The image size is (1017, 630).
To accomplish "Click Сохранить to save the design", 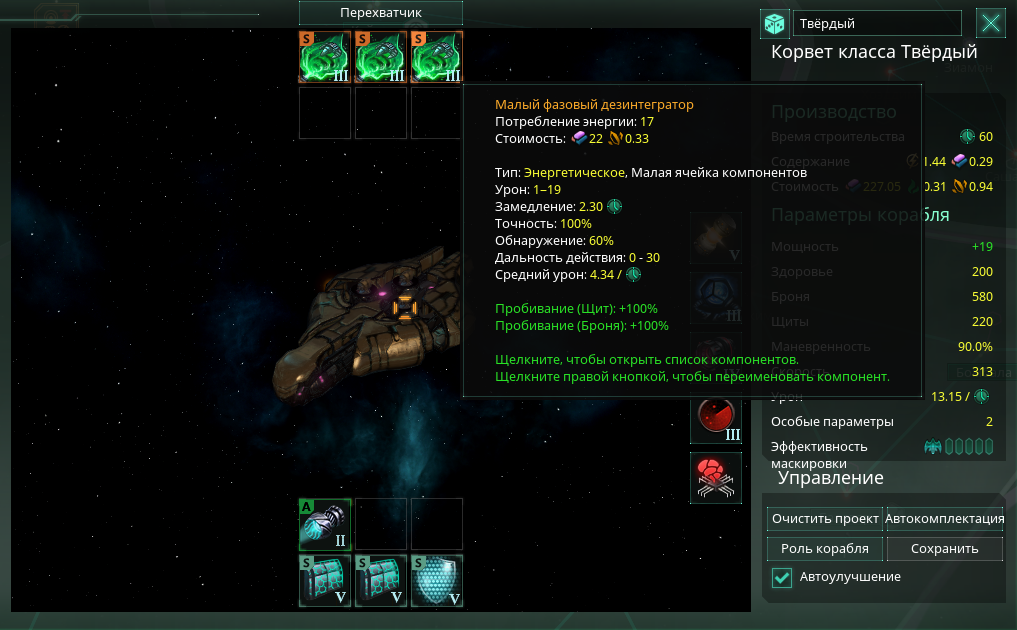I will click(x=944, y=548).
